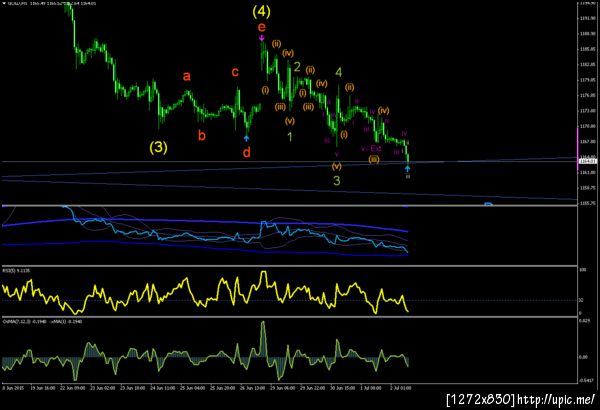Select the green '4' wave label
600x410 pixels.
click(339, 72)
